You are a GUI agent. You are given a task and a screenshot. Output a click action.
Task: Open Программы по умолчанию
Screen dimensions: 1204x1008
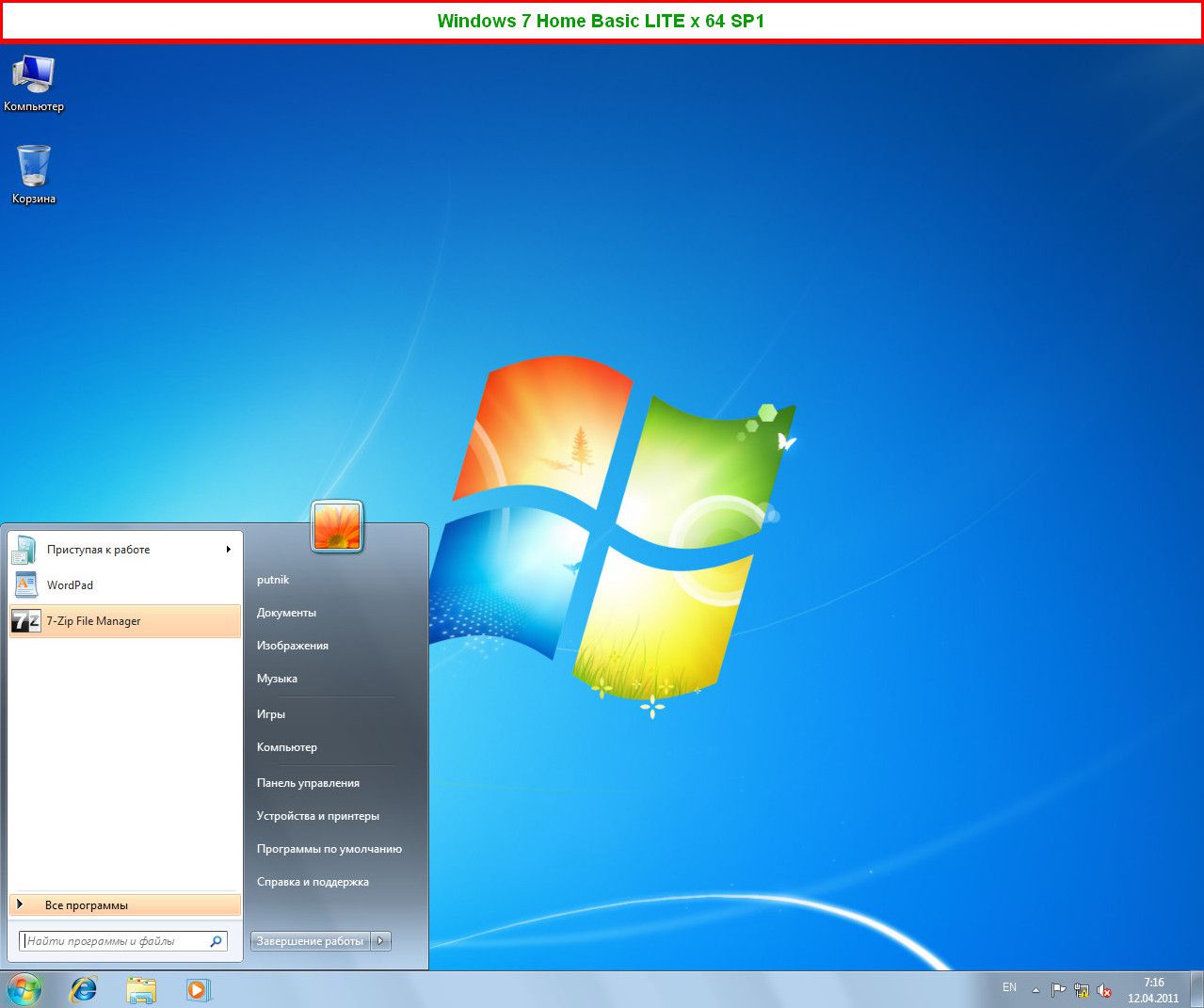point(329,849)
